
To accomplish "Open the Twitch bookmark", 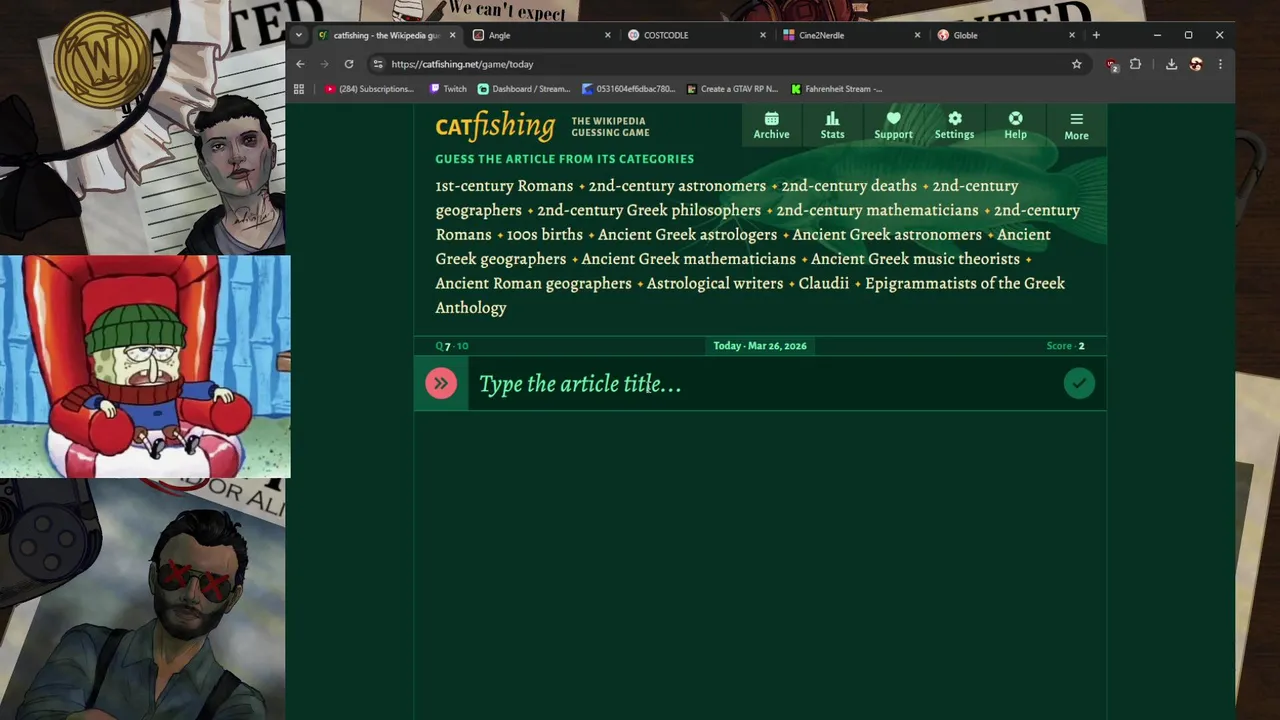I will pos(448,89).
